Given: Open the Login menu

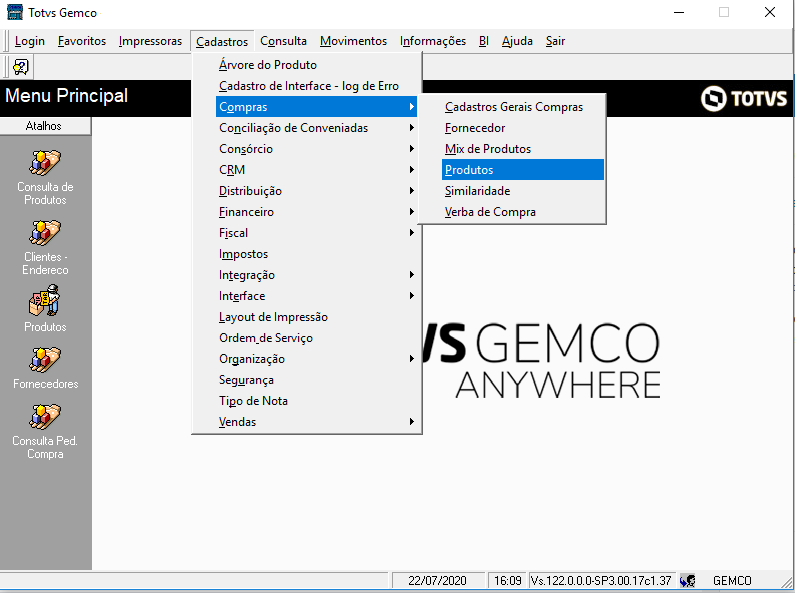Looking at the screenshot, I should (30, 41).
